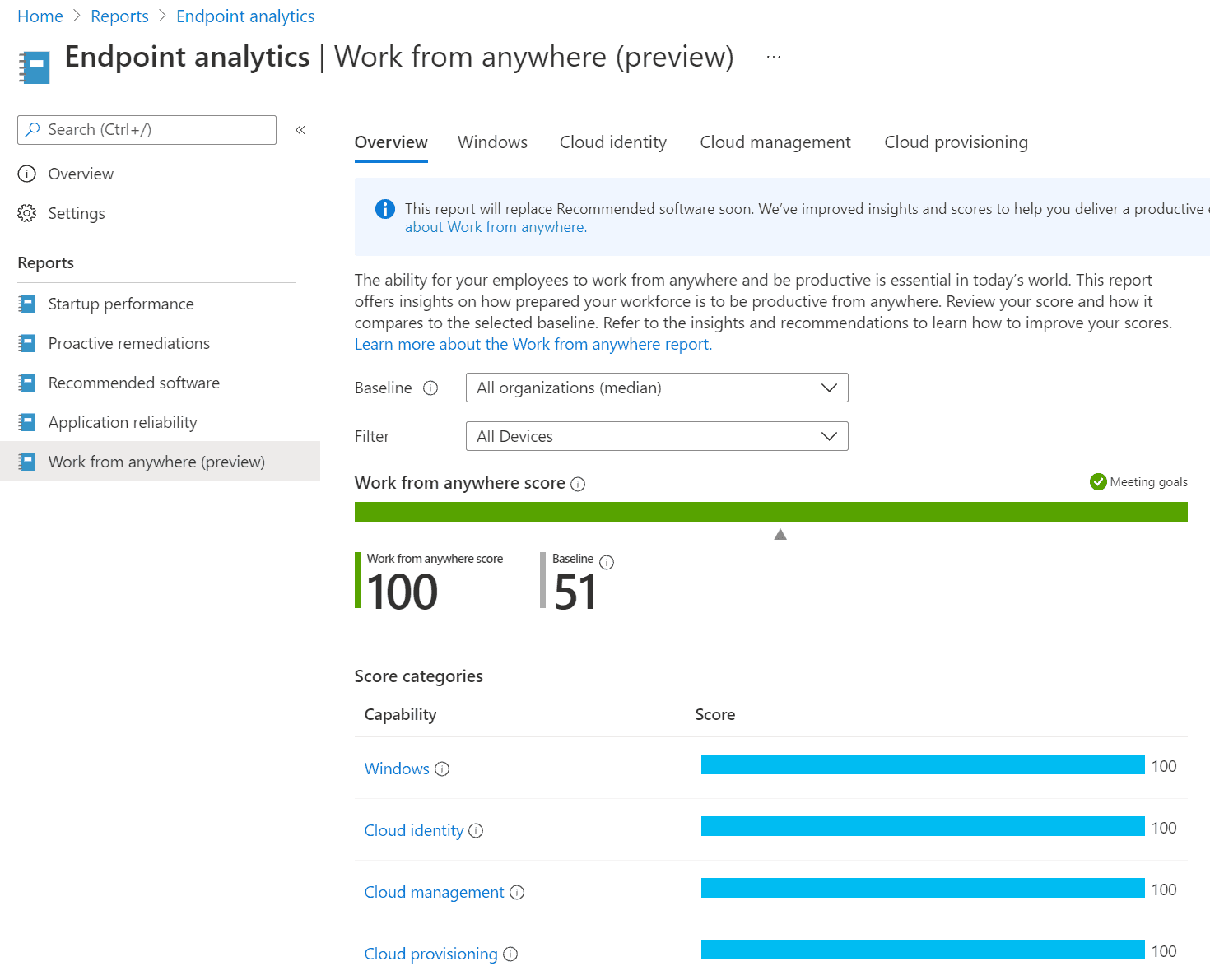The height and width of the screenshot is (980, 1210).
Task: Click the Proactive remediations report icon
Action: click(27, 343)
